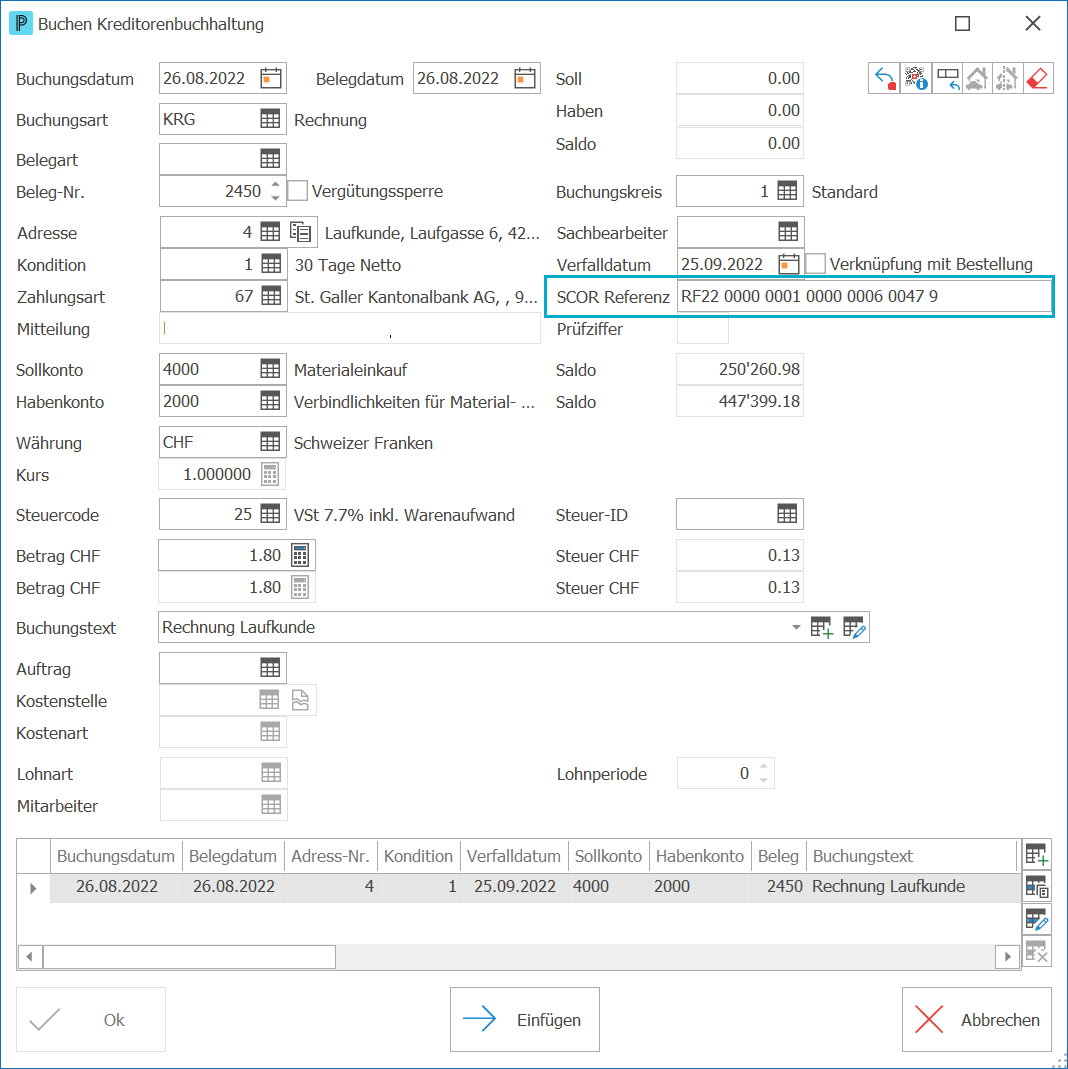
Task: Enable the Vergütungssperre checkbox
Action: [298, 191]
